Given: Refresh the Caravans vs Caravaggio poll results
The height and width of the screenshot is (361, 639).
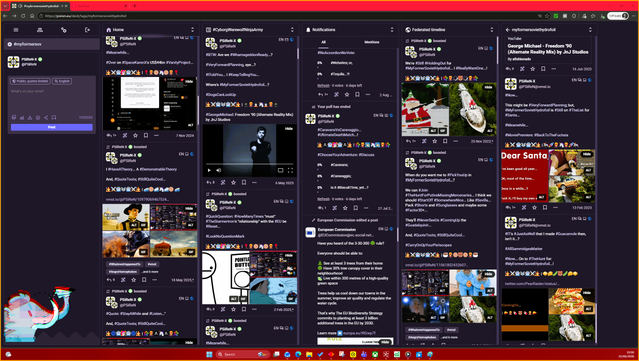Looking at the screenshot, I should coord(323,199).
